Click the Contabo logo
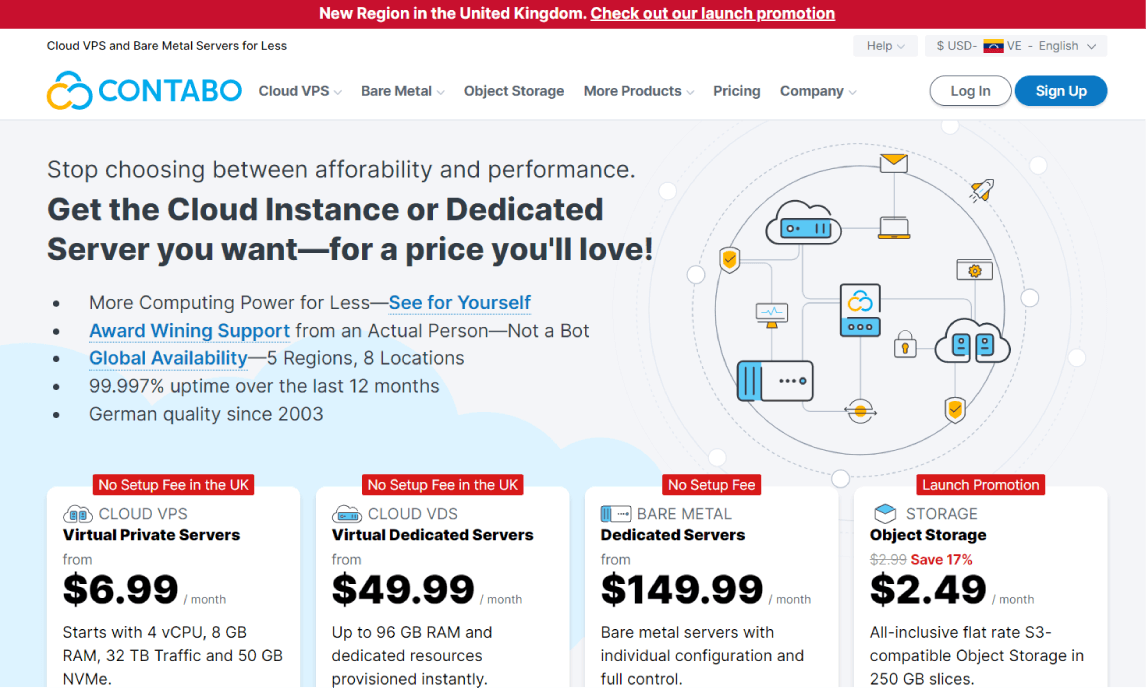This screenshot has height=688, width=1146. click(x=144, y=91)
